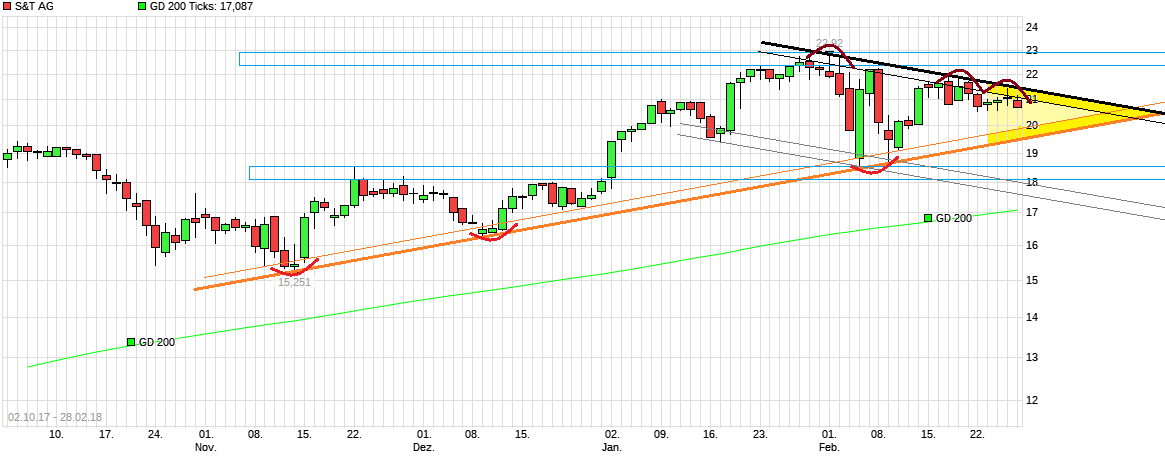The height and width of the screenshot is (460, 1165).
Task: Click the '17.' date axis label
Action: tap(106, 435)
